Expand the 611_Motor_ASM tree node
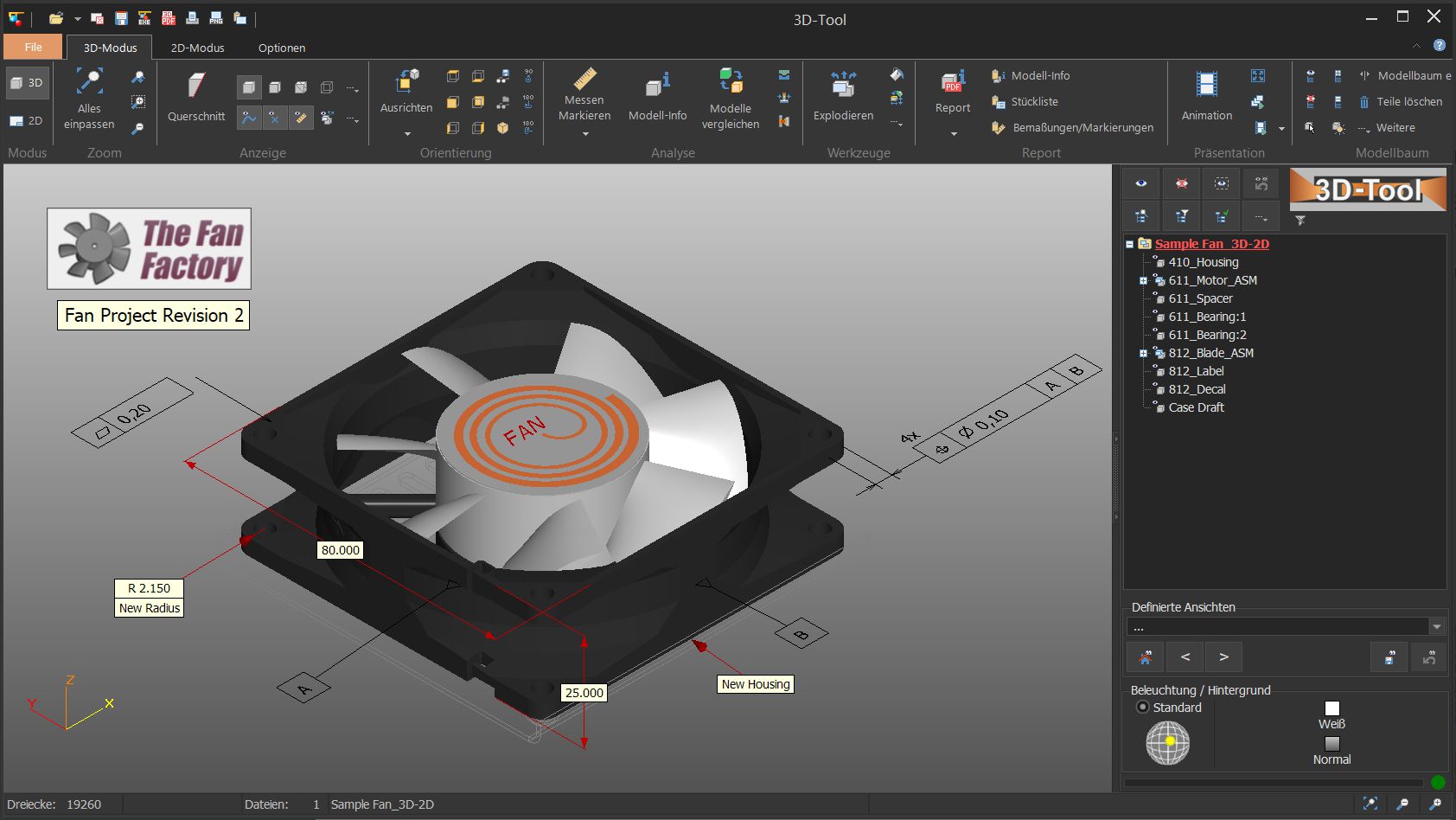Viewport: 1456px width, 820px height. [x=1146, y=280]
